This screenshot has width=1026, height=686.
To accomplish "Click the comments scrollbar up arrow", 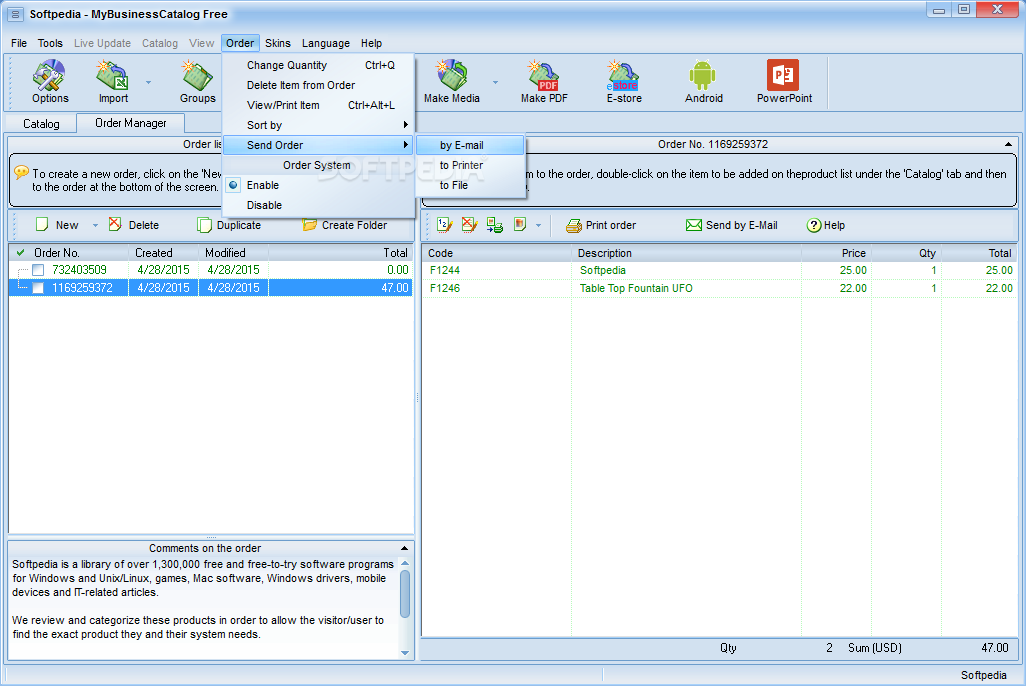I will (405, 563).
